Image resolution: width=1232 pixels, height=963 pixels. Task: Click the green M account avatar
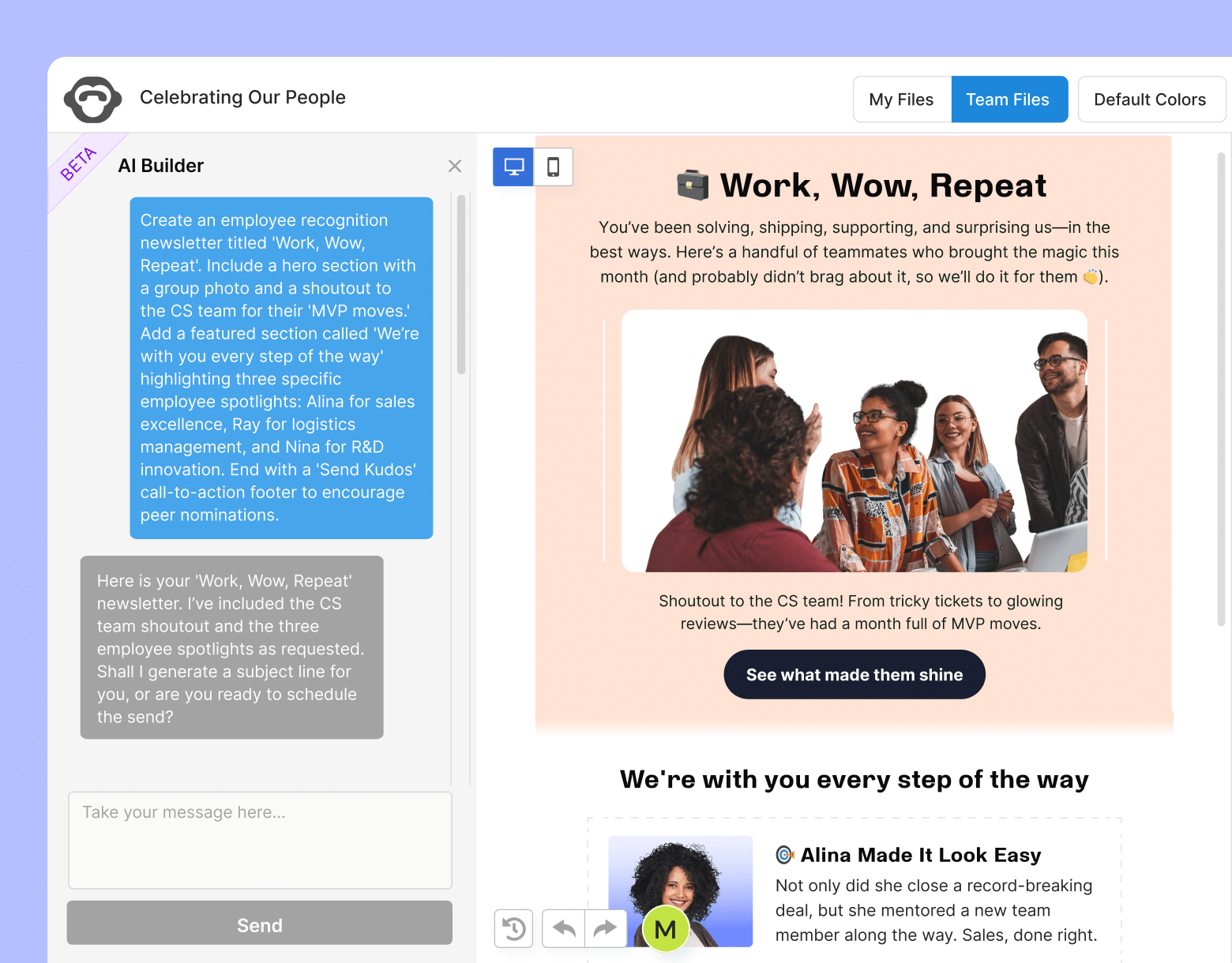tap(664, 929)
